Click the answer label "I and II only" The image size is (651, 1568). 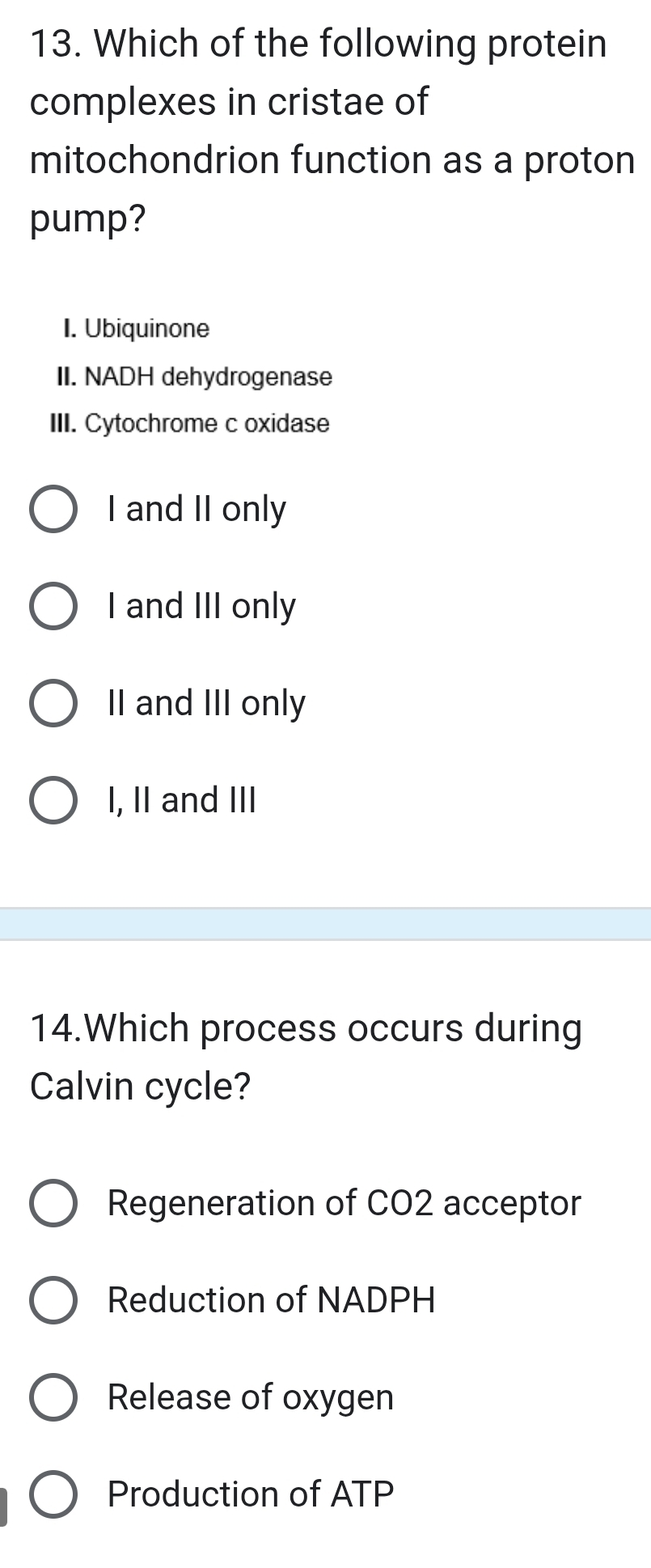[196, 510]
